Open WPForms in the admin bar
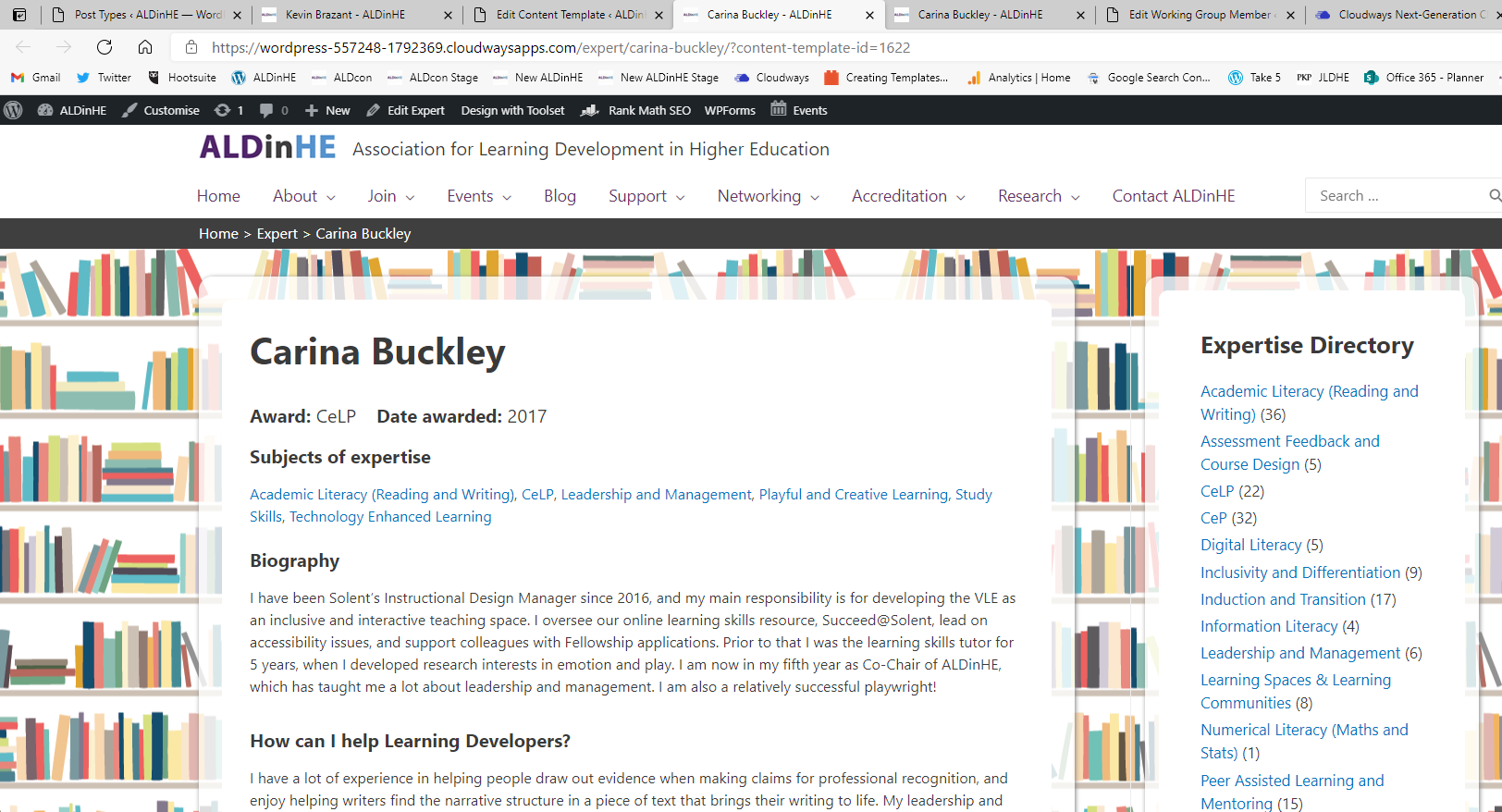This screenshot has height=812, width=1502. [730, 110]
